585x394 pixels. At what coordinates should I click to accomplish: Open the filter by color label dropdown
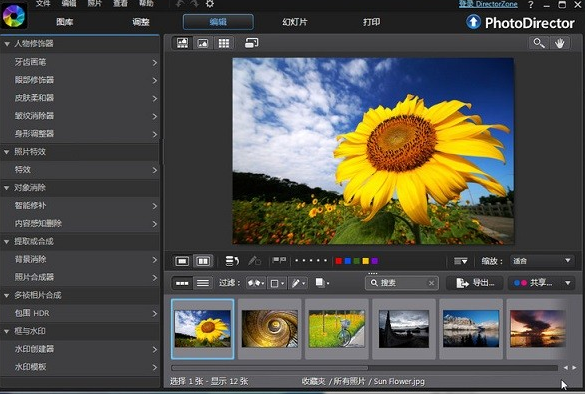pyautogui.click(x=277, y=283)
